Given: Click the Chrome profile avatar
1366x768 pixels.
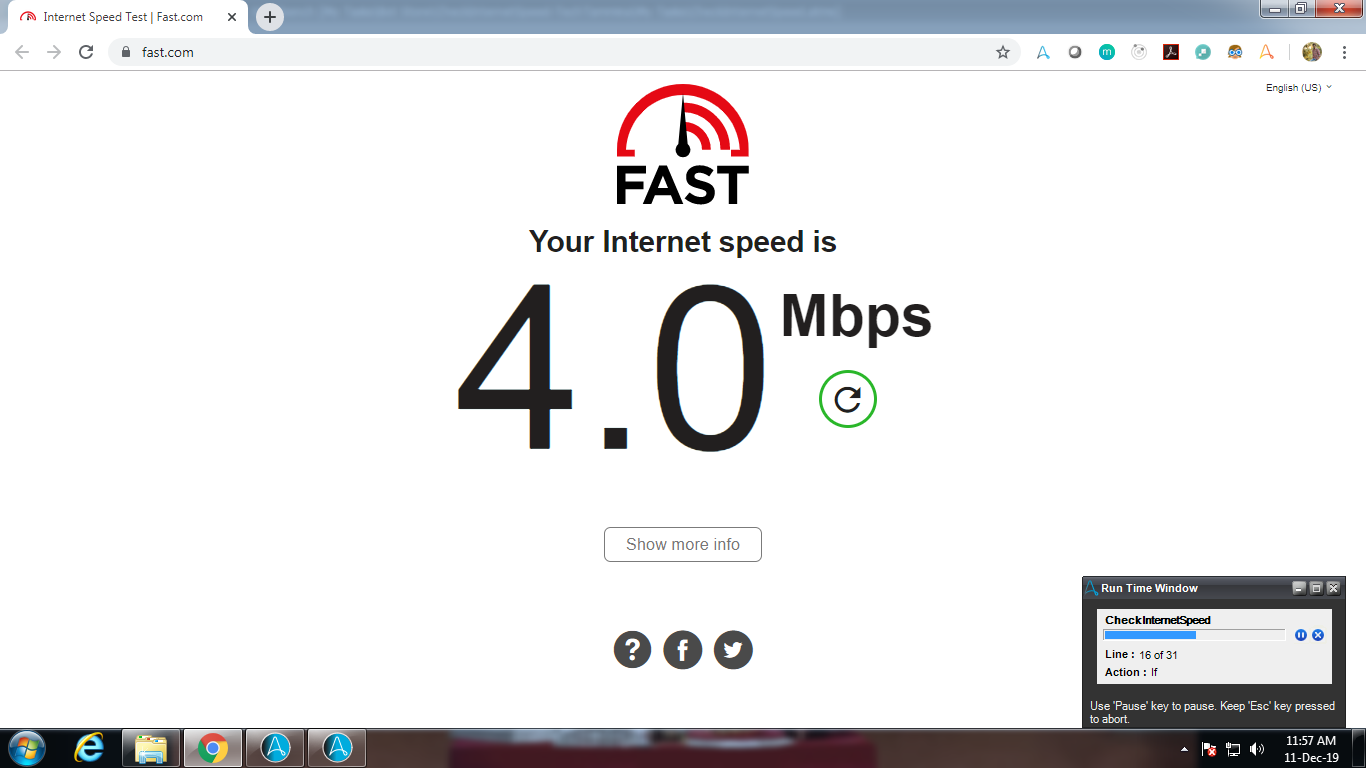Looking at the screenshot, I should (1312, 52).
